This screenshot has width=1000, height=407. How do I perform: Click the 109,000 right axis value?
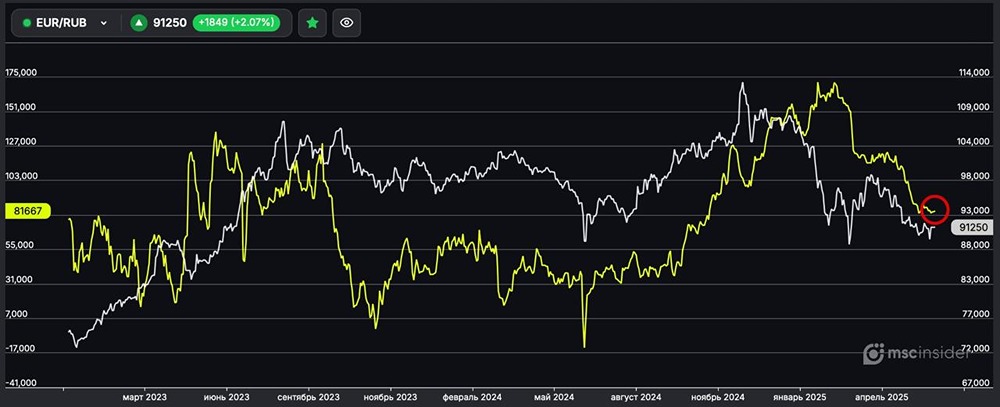pos(974,108)
